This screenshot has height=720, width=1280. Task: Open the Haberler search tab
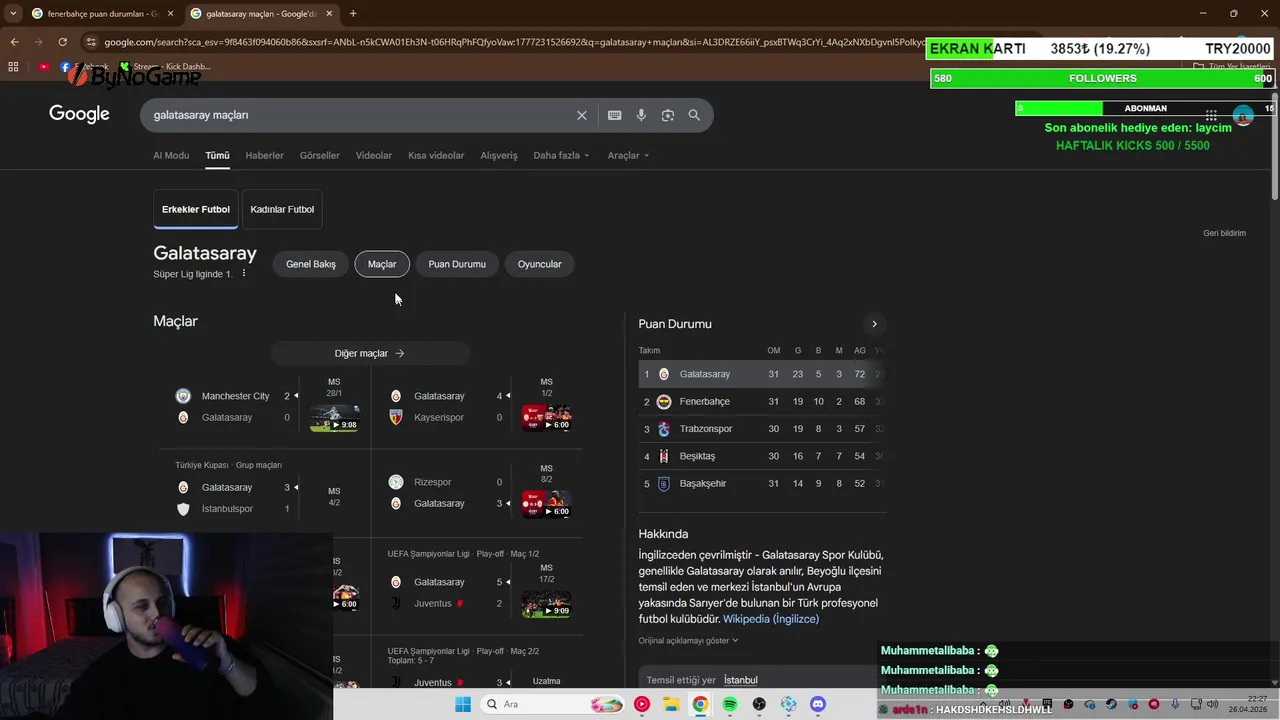click(x=265, y=156)
